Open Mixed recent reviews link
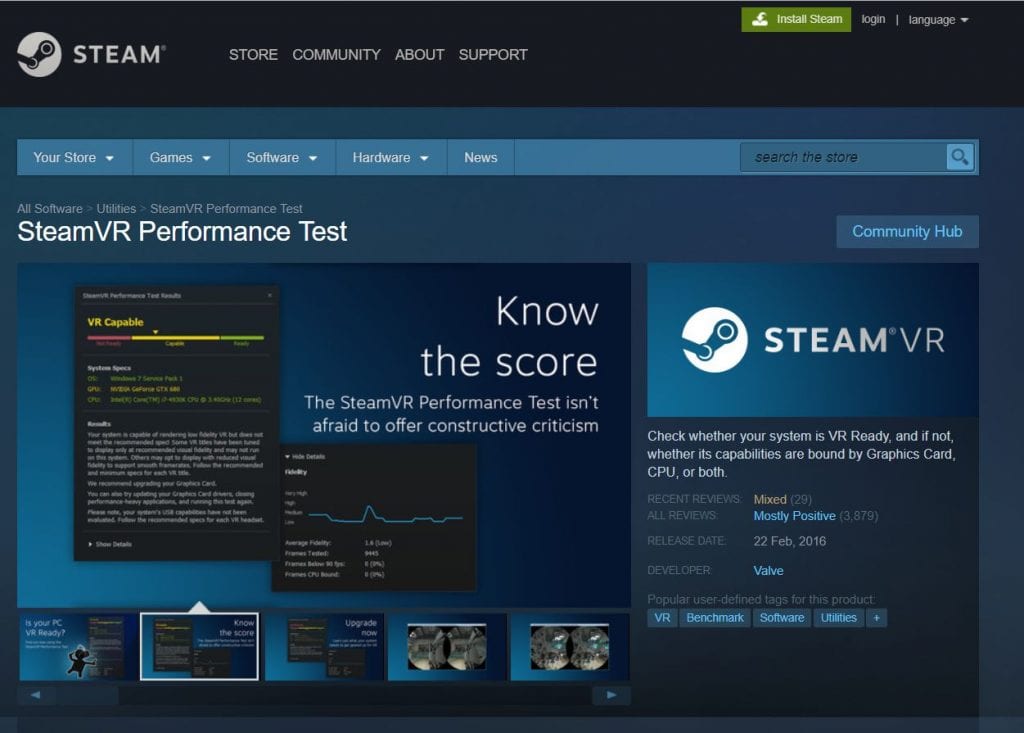The image size is (1024, 733). pos(769,499)
